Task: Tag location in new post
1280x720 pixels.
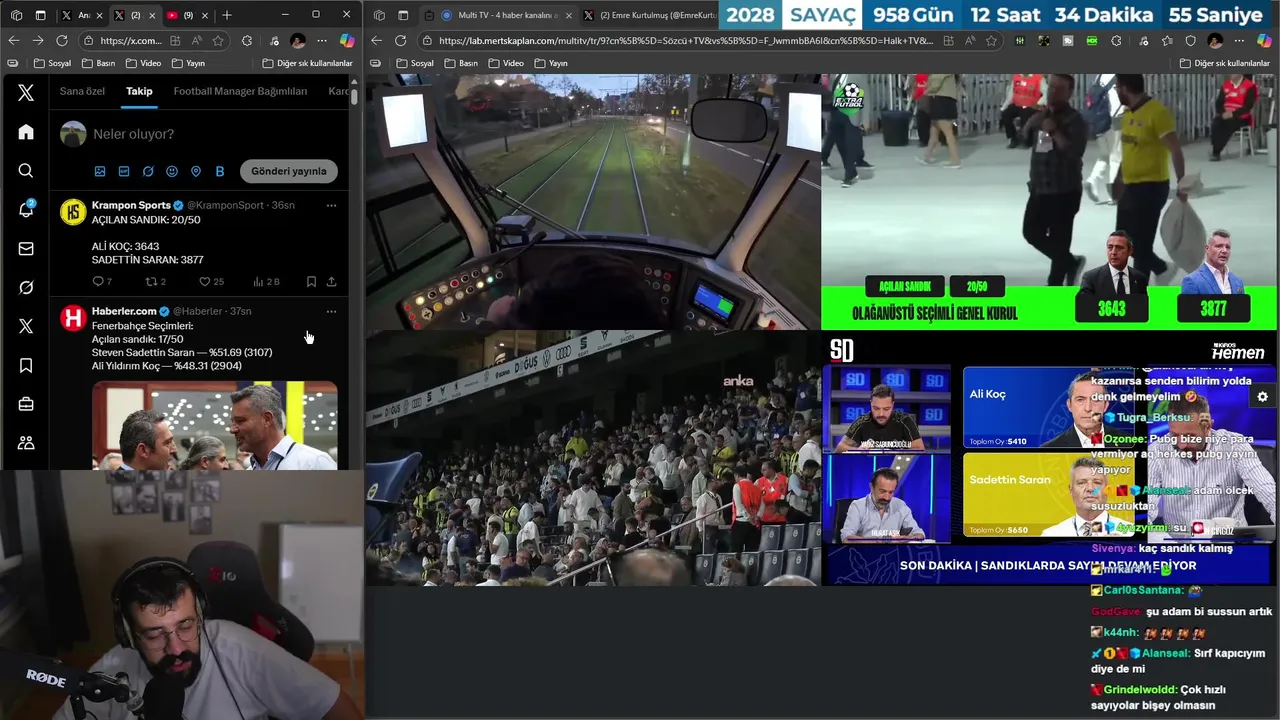Action: click(x=196, y=171)
